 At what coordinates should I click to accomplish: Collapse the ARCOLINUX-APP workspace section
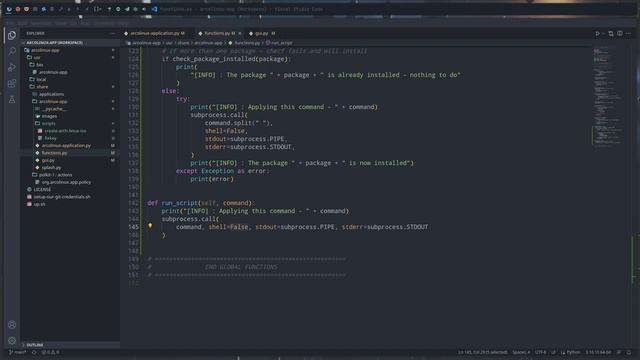coord(71,42)
